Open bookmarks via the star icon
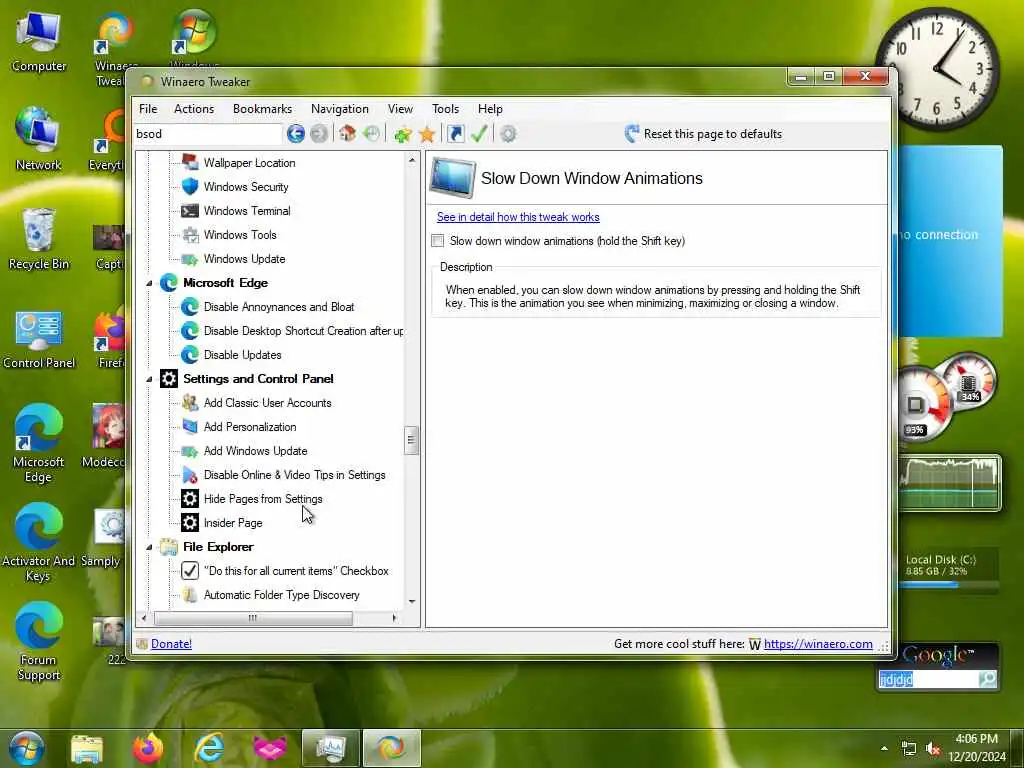Viewport: 1024px width, 768px height. coord(427,134)
